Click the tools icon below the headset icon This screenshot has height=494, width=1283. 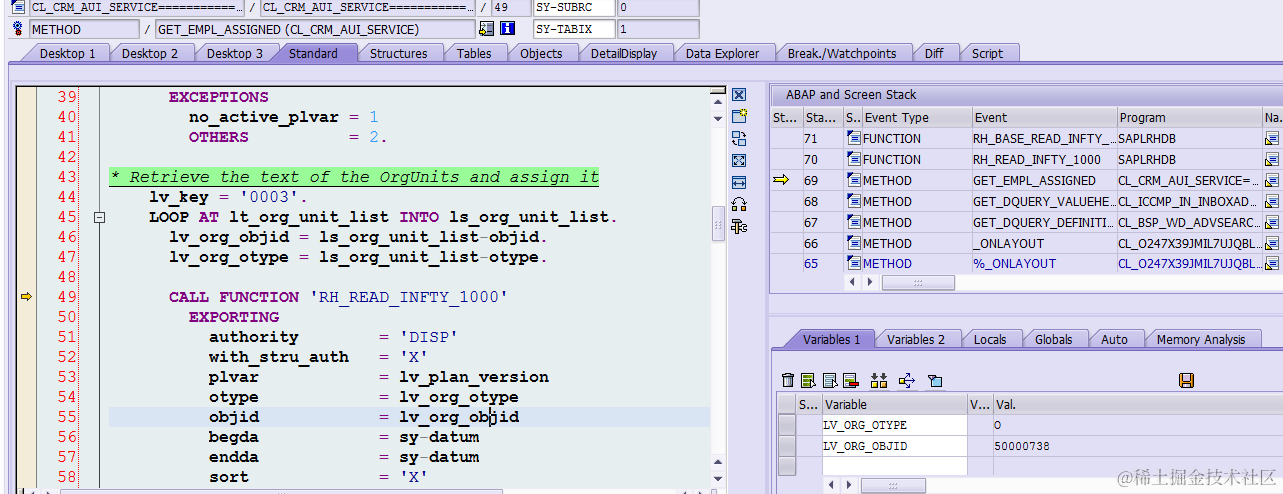coord(739,227)
